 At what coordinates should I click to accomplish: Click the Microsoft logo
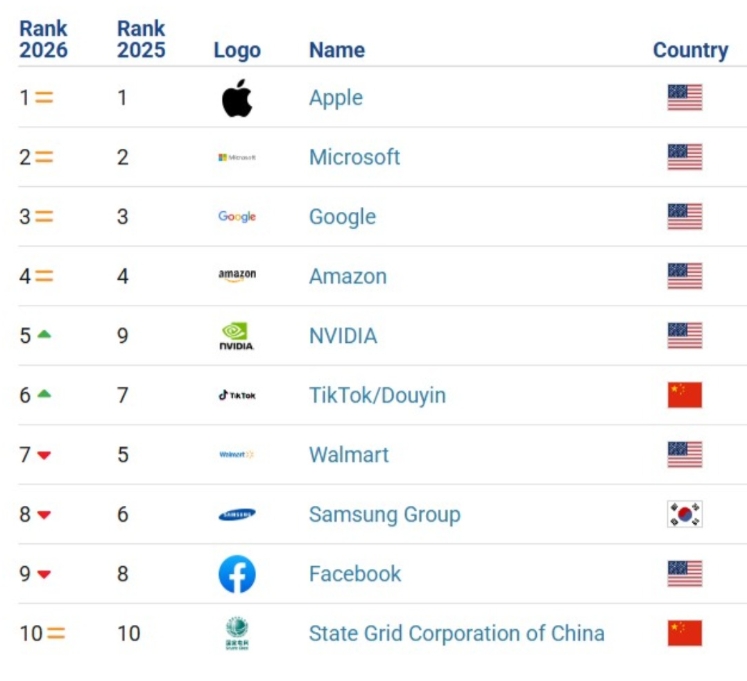pyautogui.click(x=237, y=157)
